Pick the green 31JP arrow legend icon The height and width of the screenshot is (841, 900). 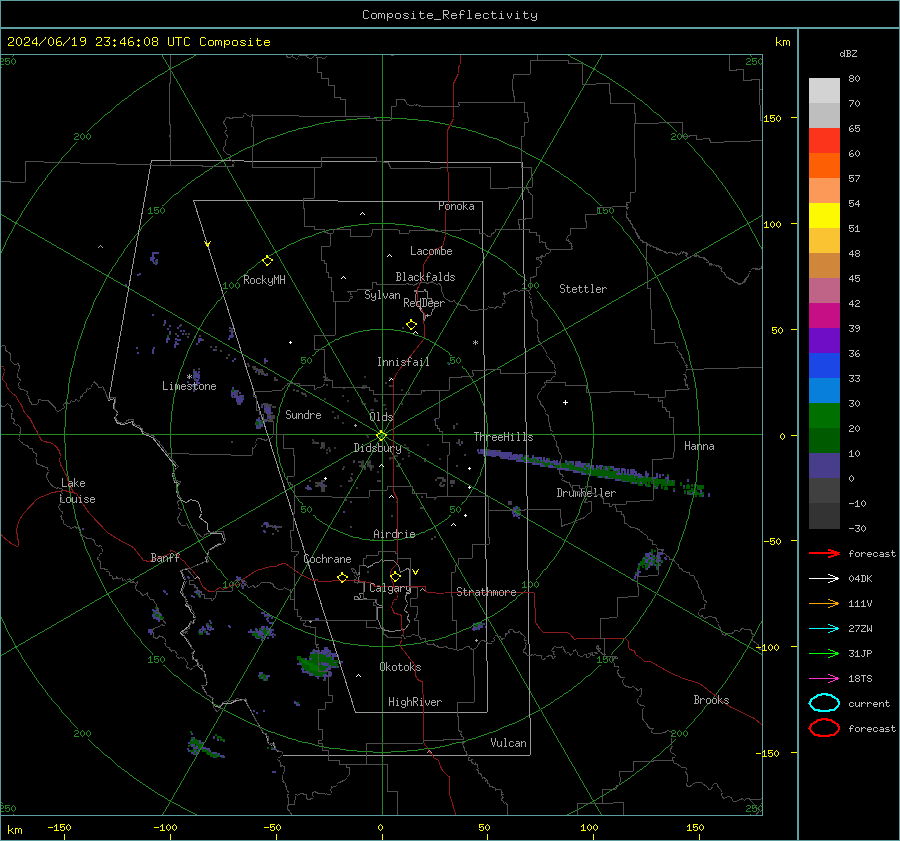[824, 653]
